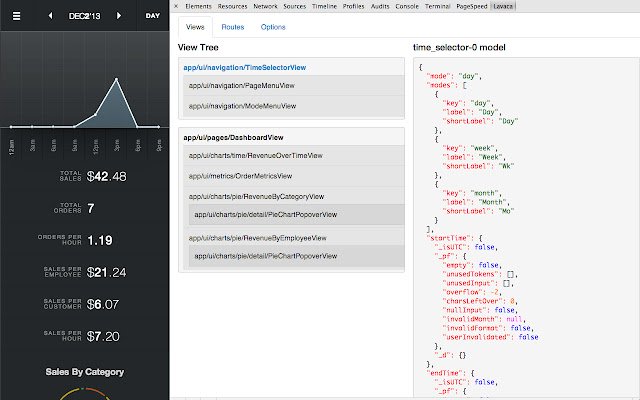Switch to the Profiles devtools tab
Viewport: 640px width, 400px height.
coord(353,6)
